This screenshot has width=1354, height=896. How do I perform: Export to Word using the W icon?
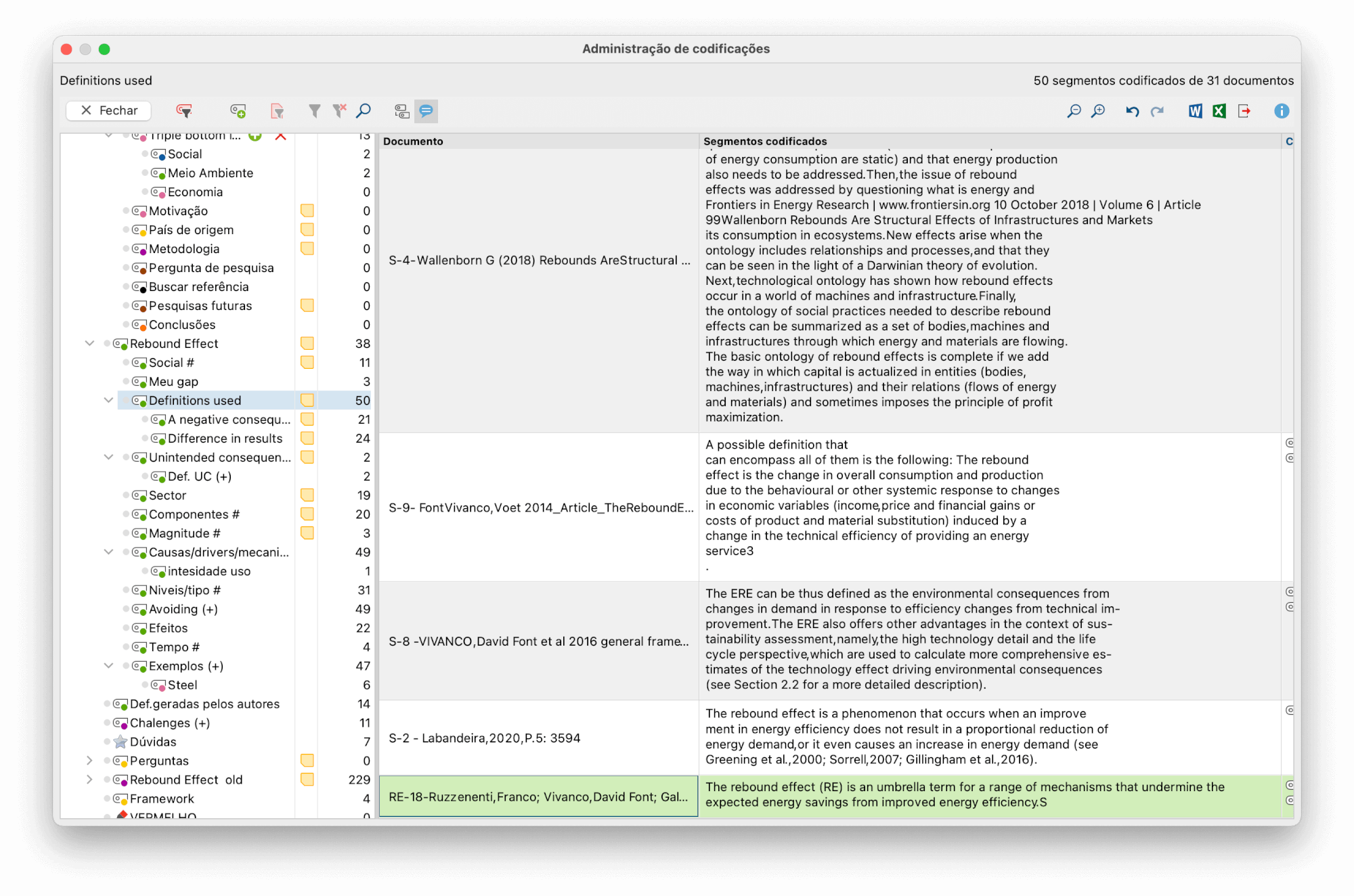[1196, 110]
